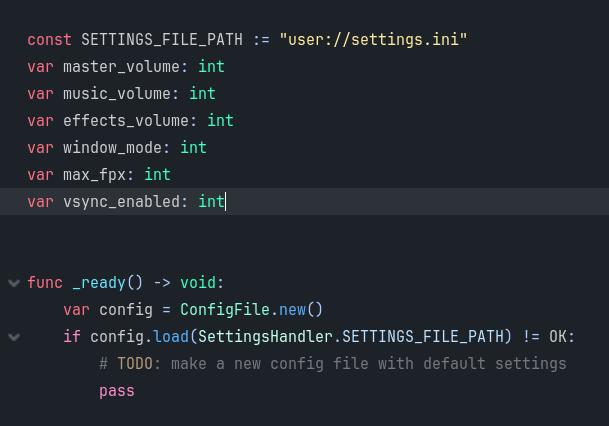Image resolution: width=609 pixels, height=426 pixels.
Task: Click the int type after master_volume
Action: [211, 67]
